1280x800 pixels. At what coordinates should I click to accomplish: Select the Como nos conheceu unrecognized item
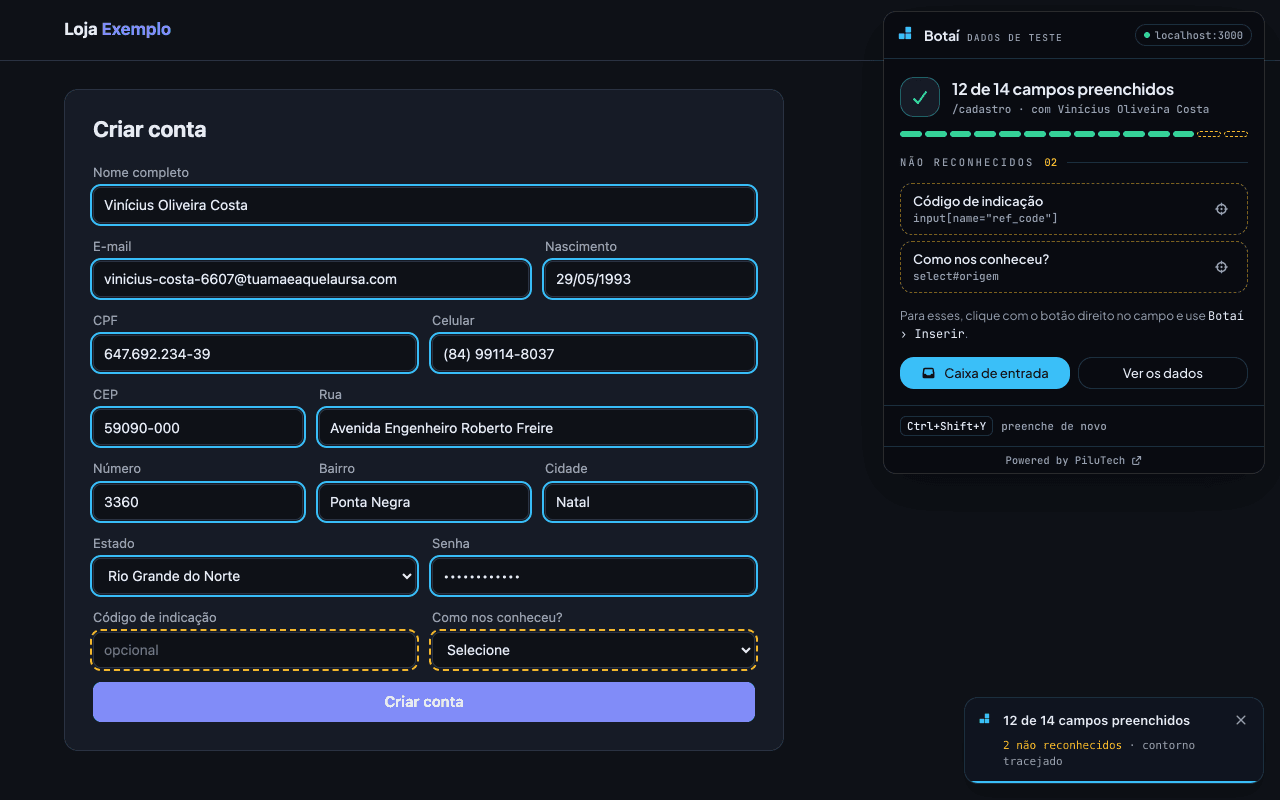coord(1074,267)
